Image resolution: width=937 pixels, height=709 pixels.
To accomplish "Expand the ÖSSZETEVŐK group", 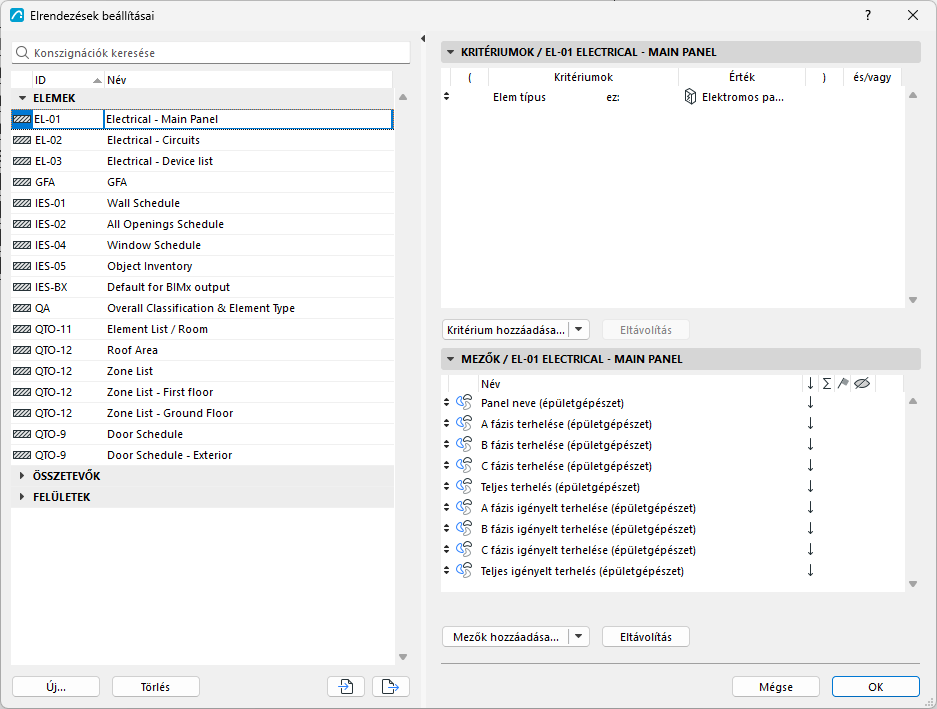I will (x=22, y=476).
